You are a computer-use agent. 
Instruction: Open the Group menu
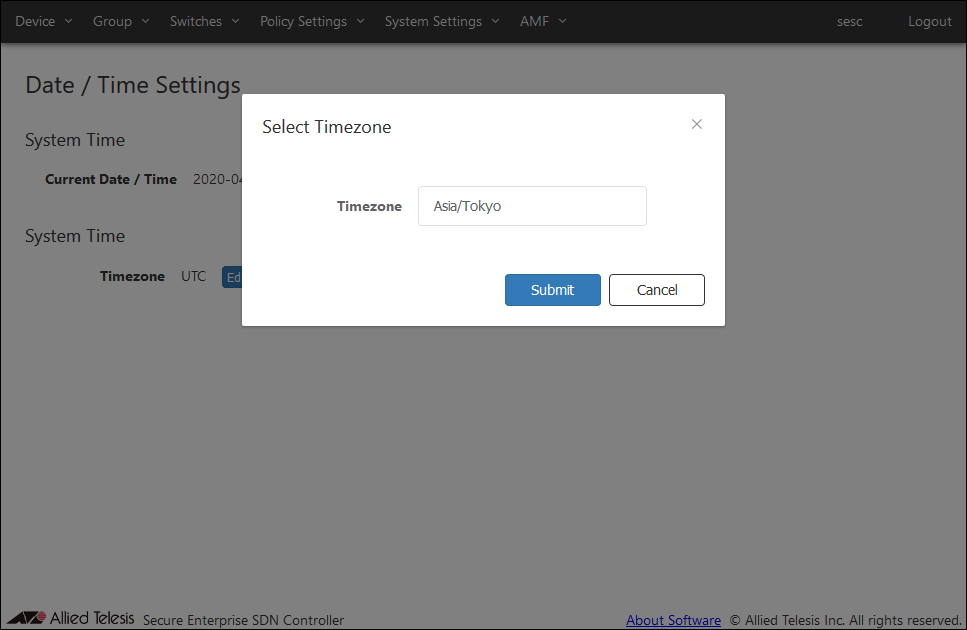point(112,21)
